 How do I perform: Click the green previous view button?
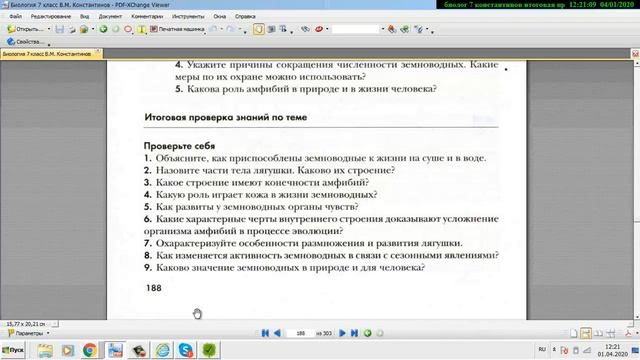coord(368,333)
